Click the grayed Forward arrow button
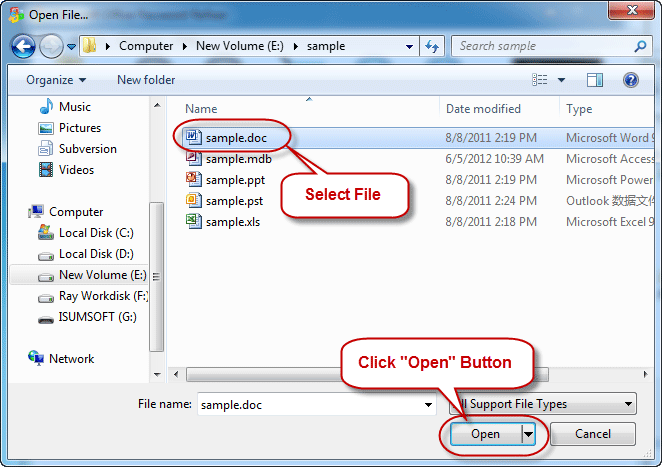Viewport: 662px width, 467px height. [51, 46]
